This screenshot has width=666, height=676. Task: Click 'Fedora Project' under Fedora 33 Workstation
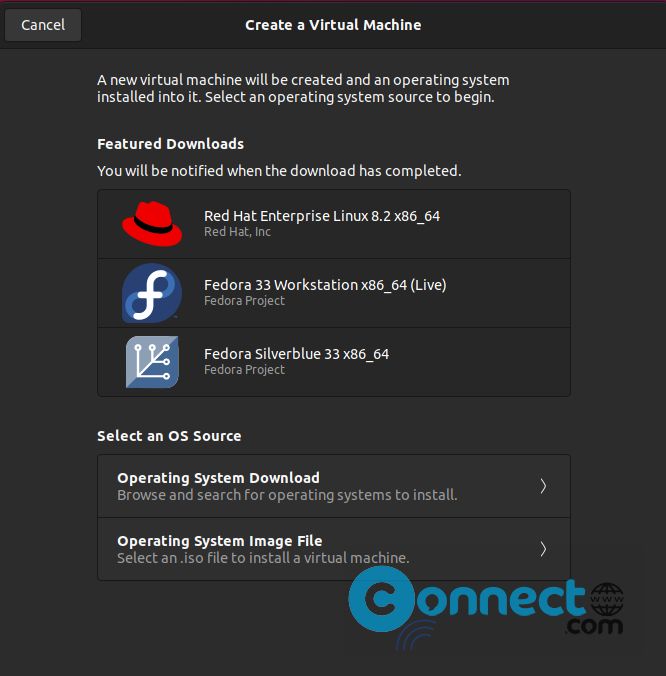coord(244,301)
